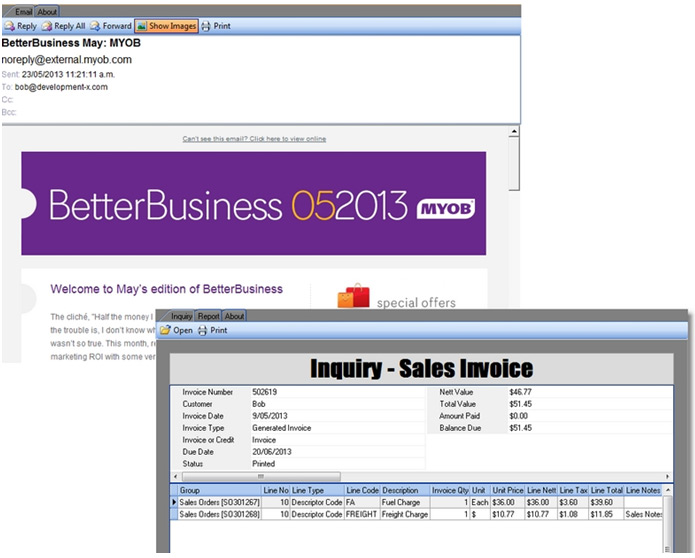
Task: Click Amount Paid value $0.00
Action: click(518, 416)
